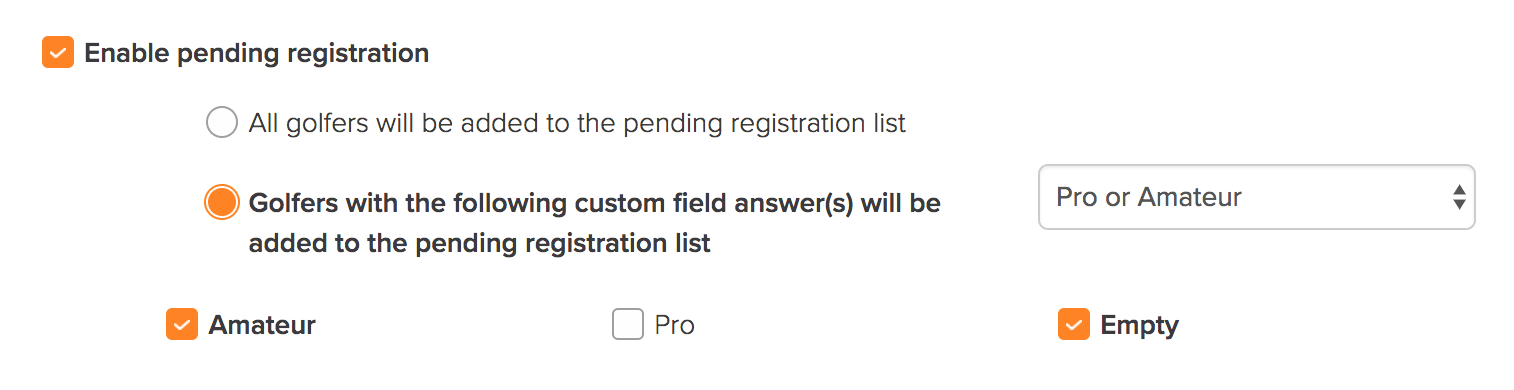Uncheck the Enable pending registration checkbox
This screenshot has width=1514, height=390.
pos(58,53)
